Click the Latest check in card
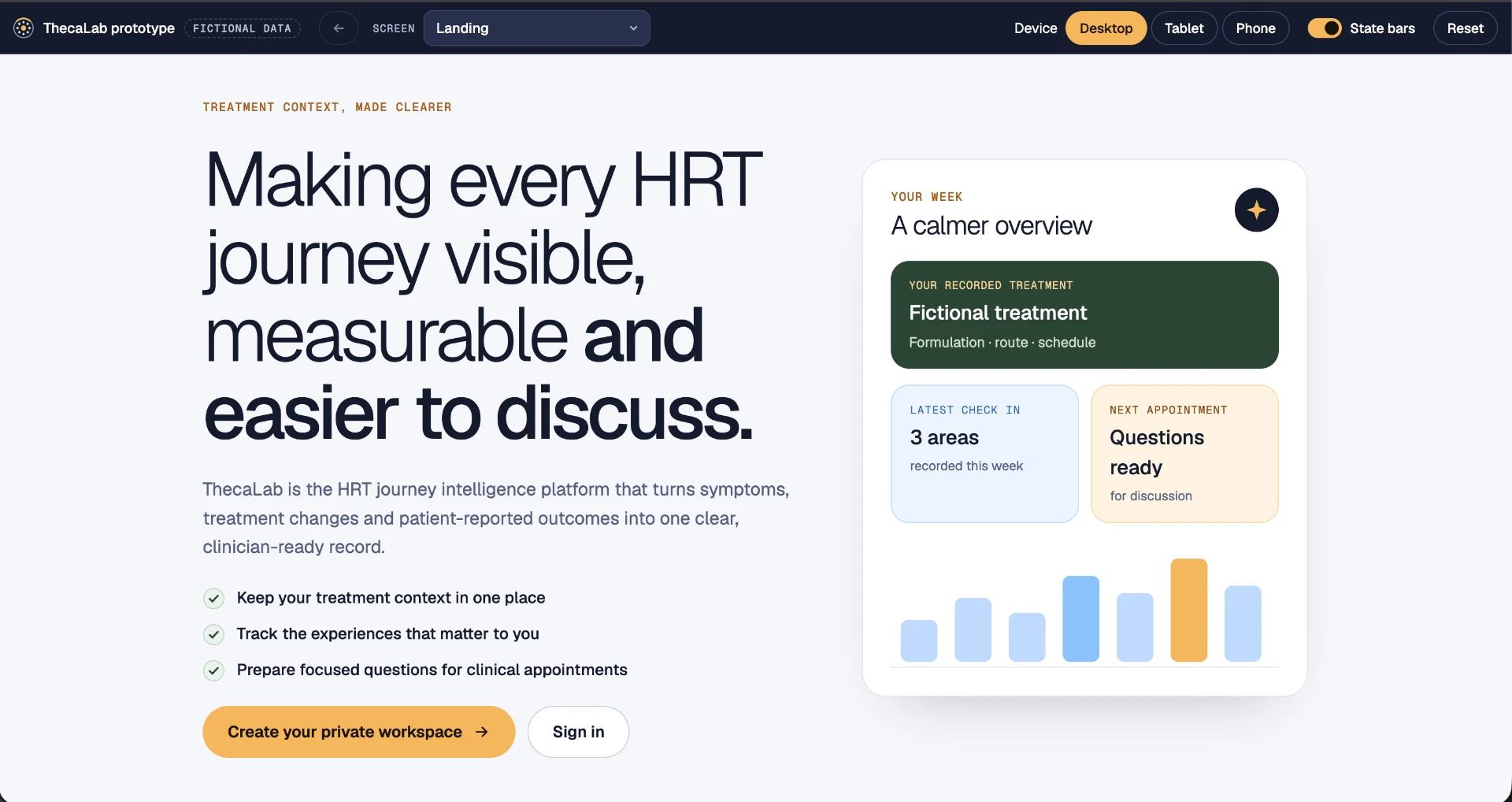Image resolution: width=1512 pixels, height=802 pixels. [984, 454]
